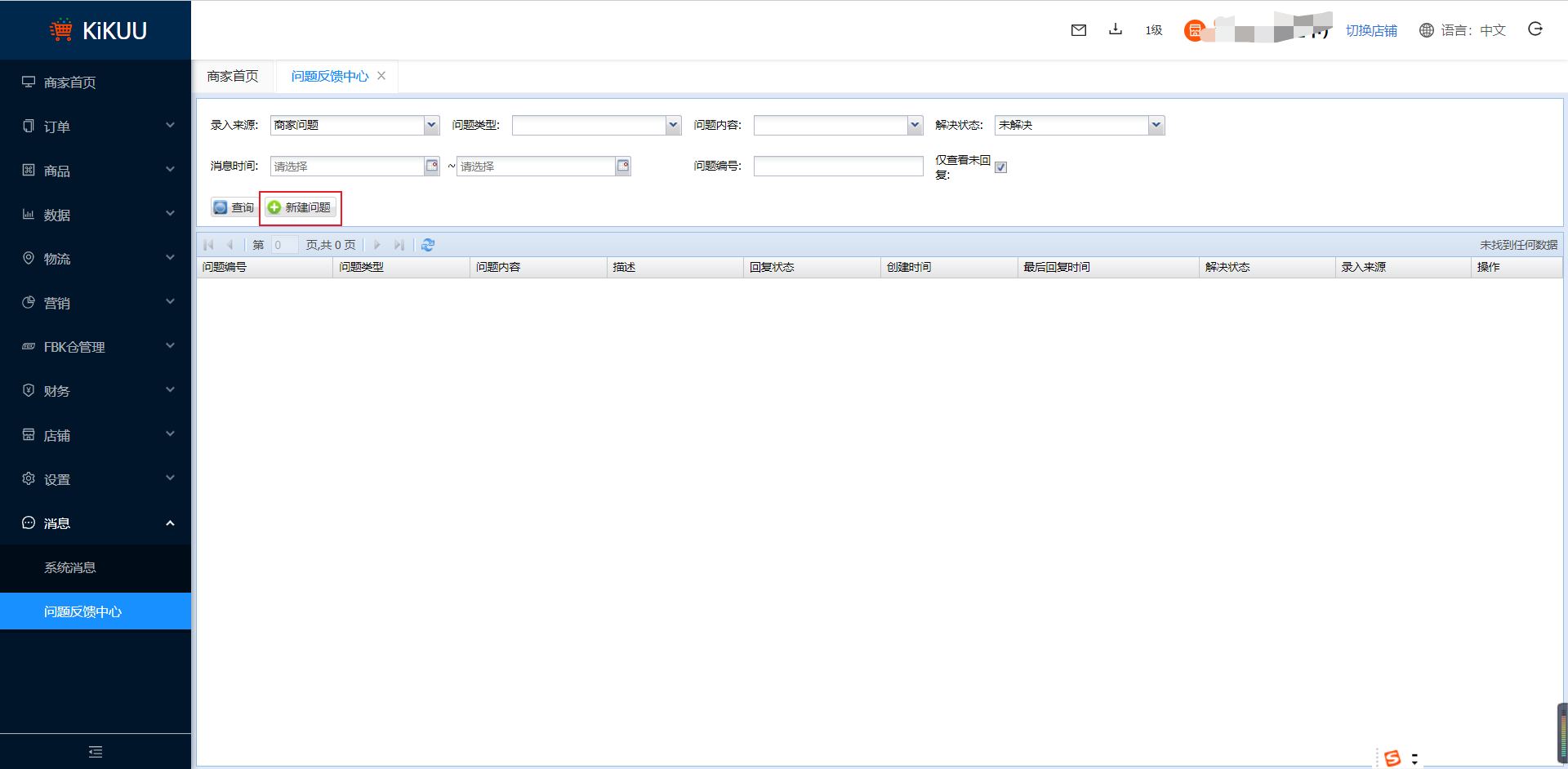Sort by 回复状态 column header
Viewport: 1568px width, 769px height.
tap(812, 267)
